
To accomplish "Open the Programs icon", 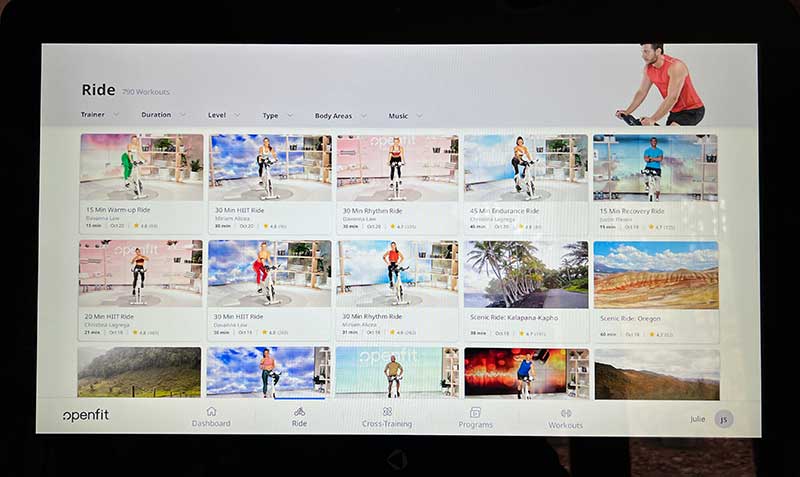I will (476, 412).
